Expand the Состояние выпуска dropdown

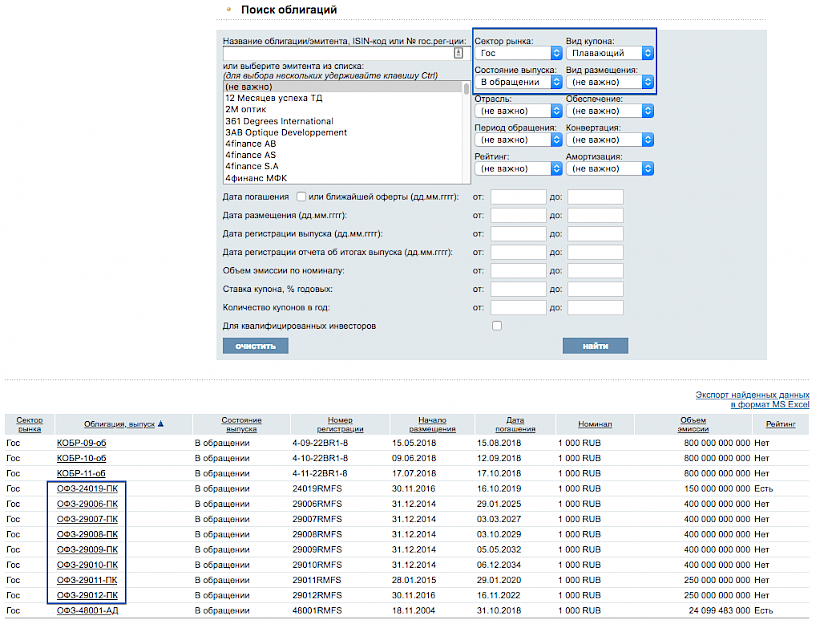coord(518,82)
